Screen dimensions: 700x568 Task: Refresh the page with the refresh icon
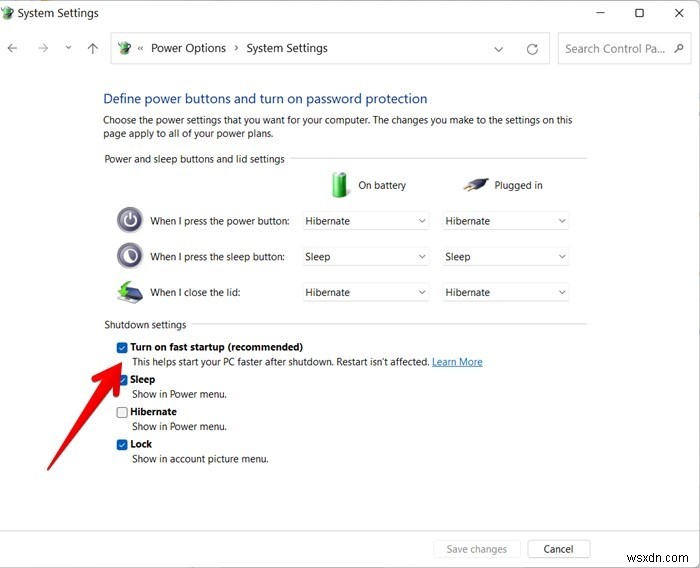[x=532, y=49]
